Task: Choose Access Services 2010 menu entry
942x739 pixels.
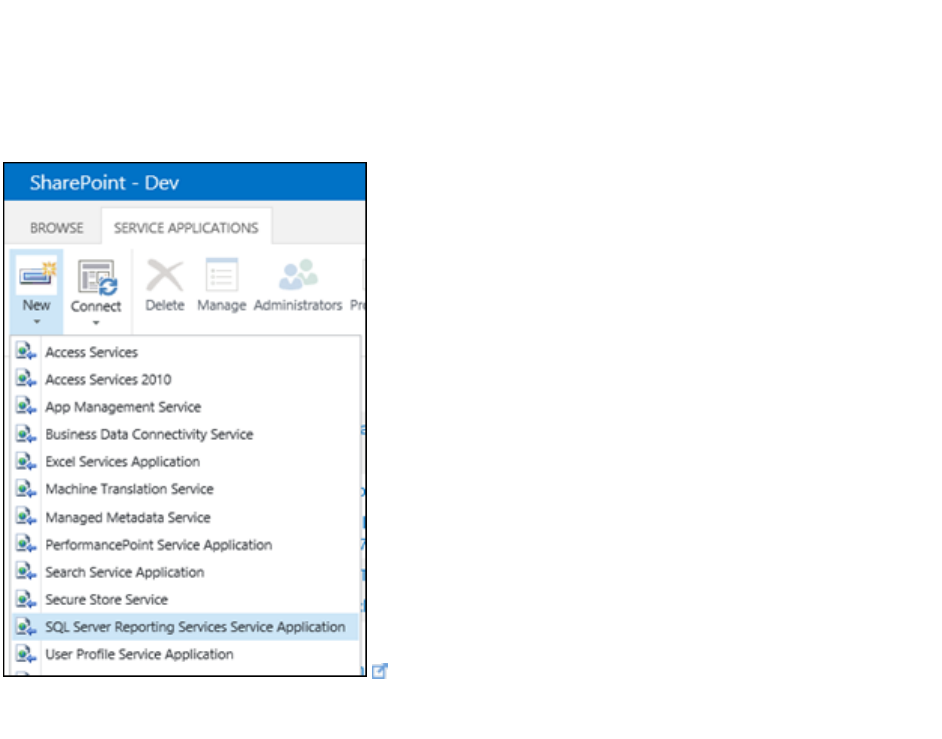Action: pos(186,380)
